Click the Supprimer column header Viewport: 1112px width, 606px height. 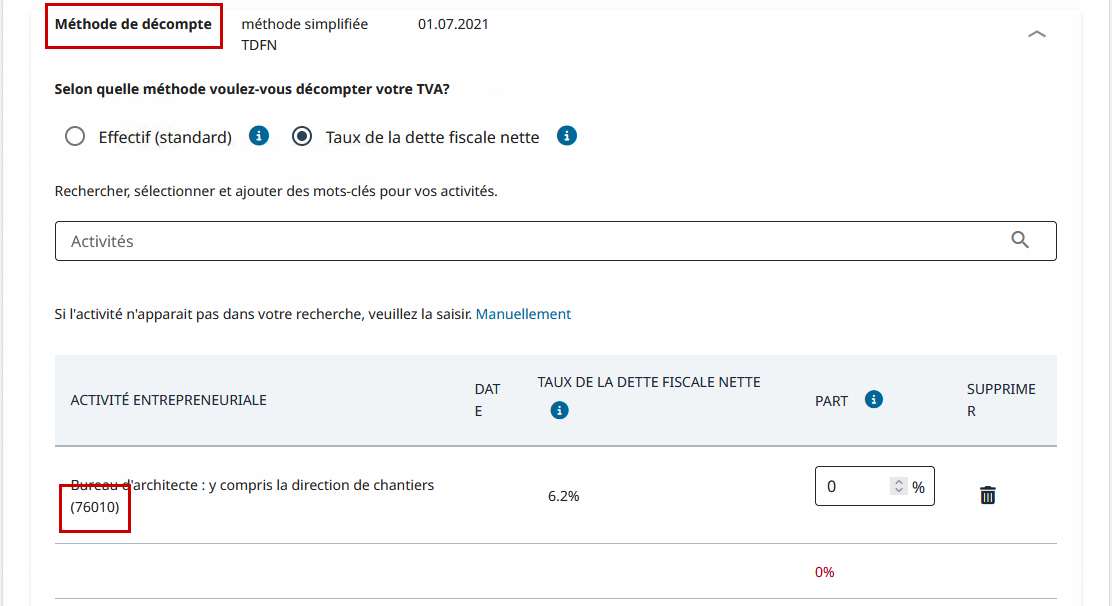(1000, 400)
